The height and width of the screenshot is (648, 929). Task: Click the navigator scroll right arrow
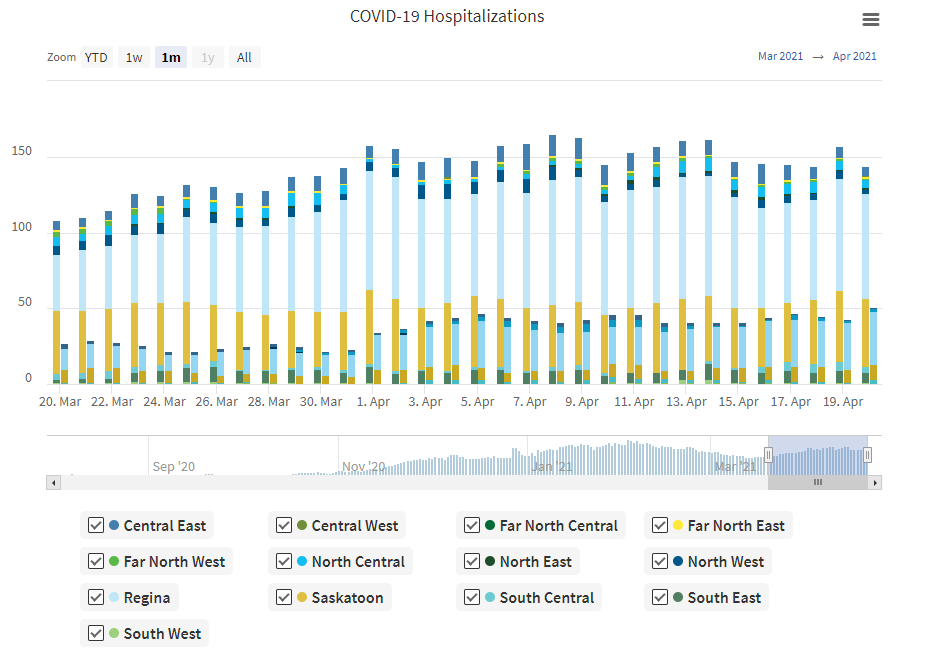click(x=875, y=483)
